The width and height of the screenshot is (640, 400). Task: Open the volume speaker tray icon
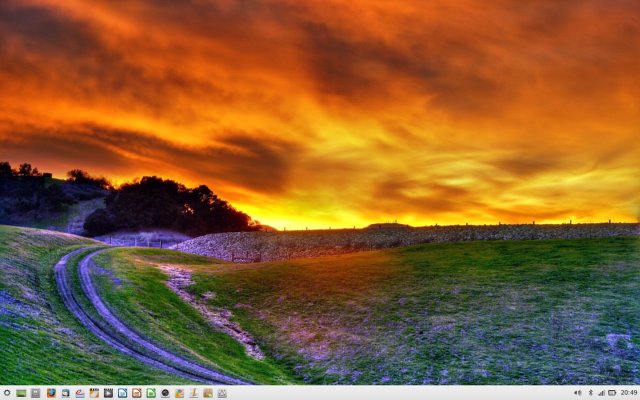(x=578, y=393)
